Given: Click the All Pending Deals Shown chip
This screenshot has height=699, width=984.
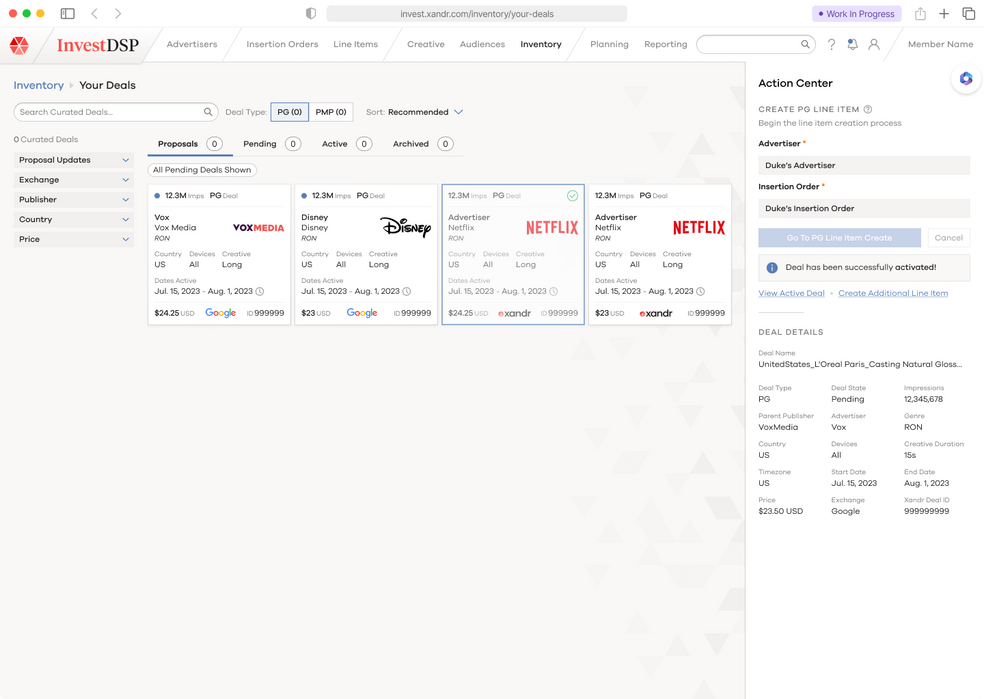Looking at the screenshot, I should click(x=202, y=169).
